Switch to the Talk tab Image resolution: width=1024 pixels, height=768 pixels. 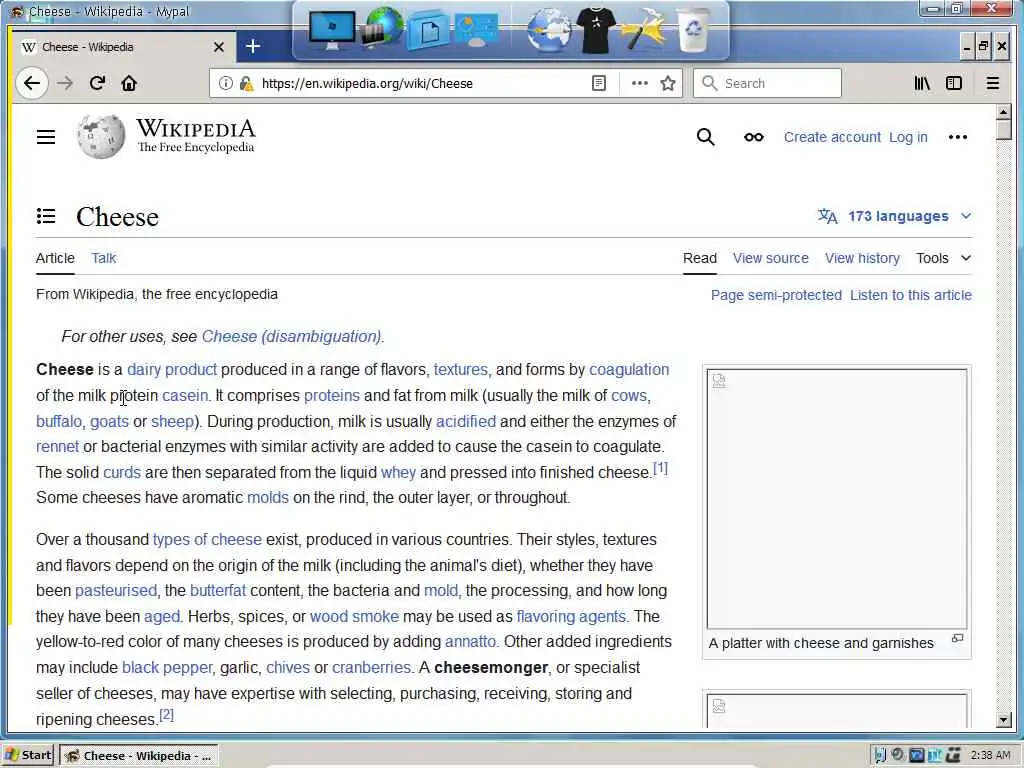click(x=104, y=258)
